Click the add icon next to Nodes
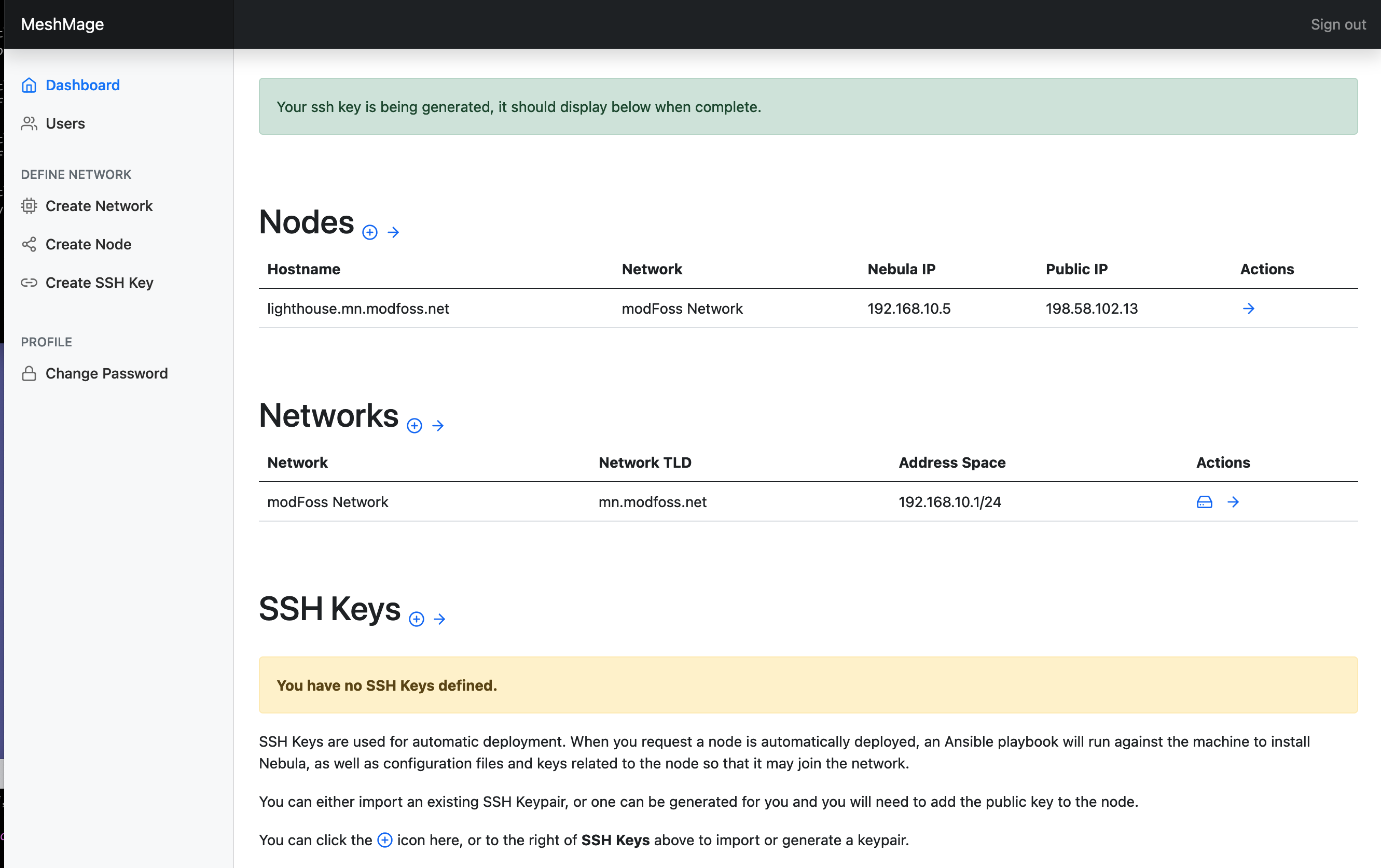The width and height of the screenshot is (1381, 868). tap(370, 232)
